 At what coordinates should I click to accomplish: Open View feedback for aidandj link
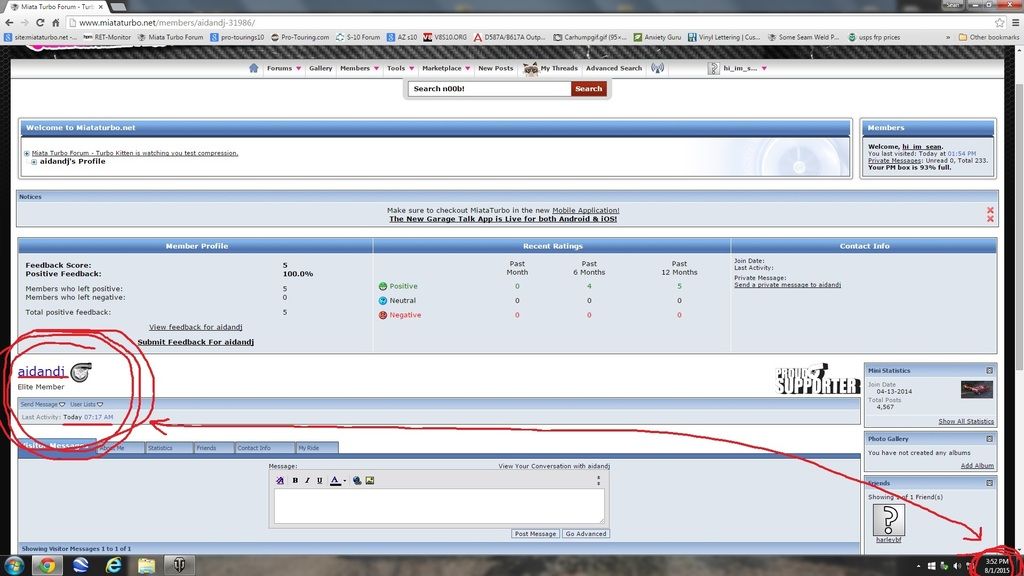click(x=195, y=327)
